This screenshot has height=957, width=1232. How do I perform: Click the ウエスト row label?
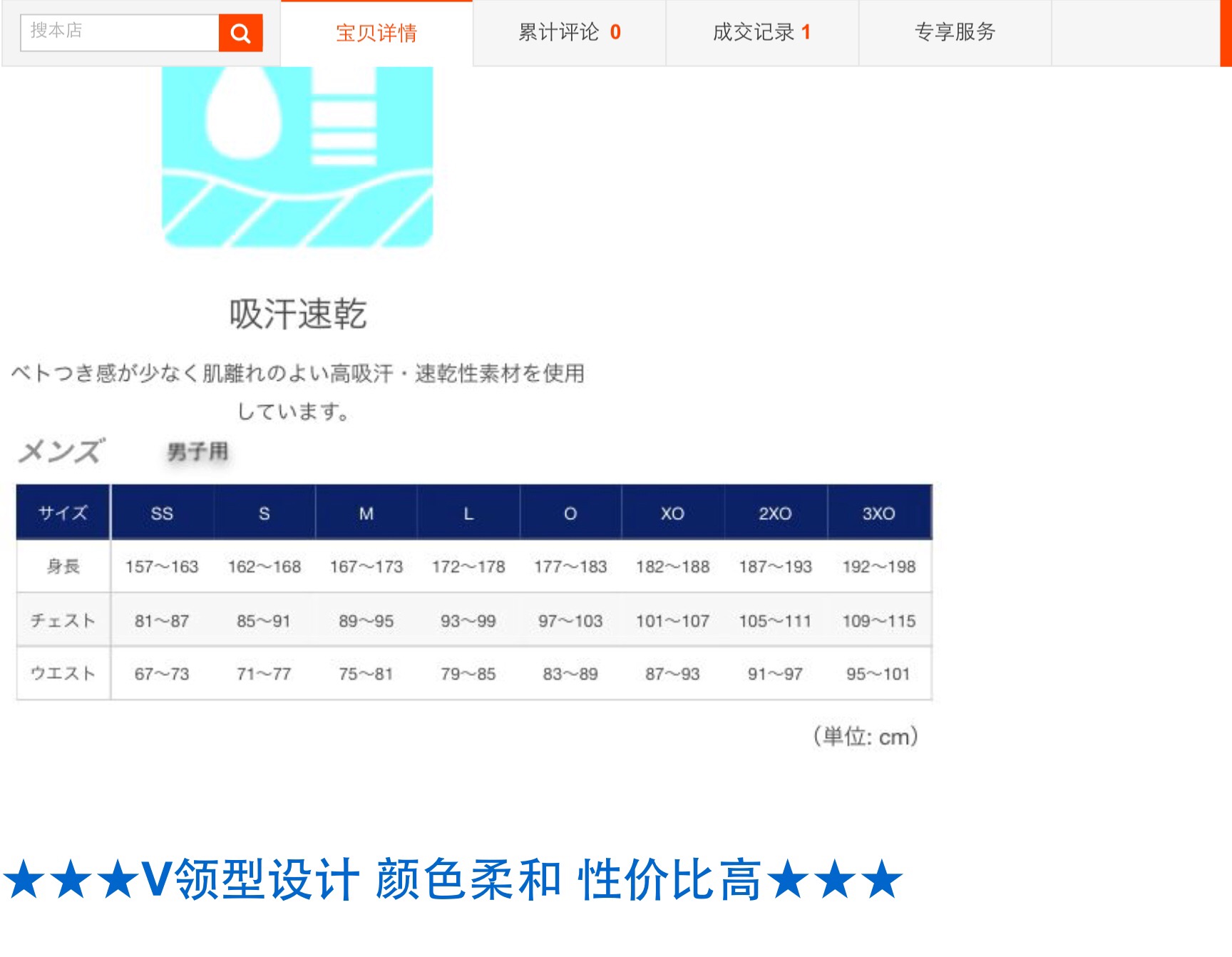point(63,673)
